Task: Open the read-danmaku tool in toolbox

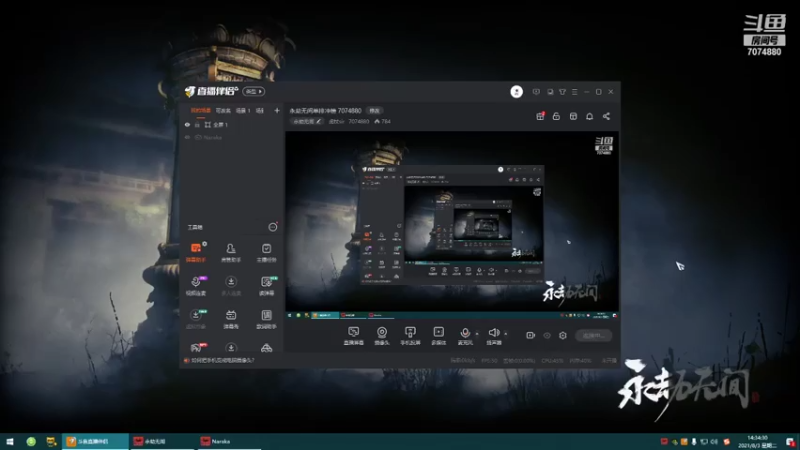Action: coord(266,286)
